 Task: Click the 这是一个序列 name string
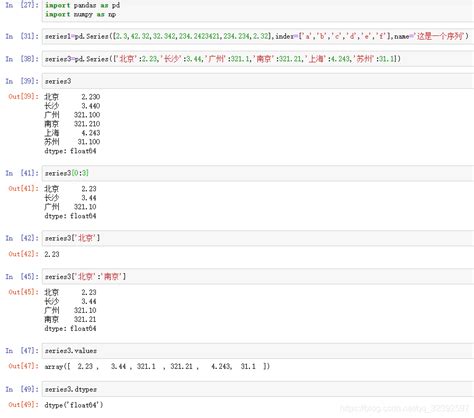(x=440, y=36)
